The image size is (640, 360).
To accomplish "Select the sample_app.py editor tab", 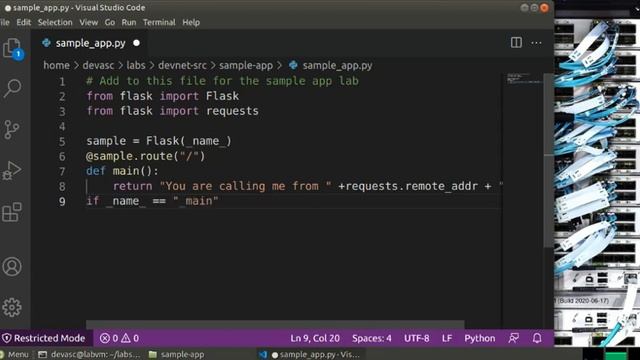I will click(x=90, y=43).
